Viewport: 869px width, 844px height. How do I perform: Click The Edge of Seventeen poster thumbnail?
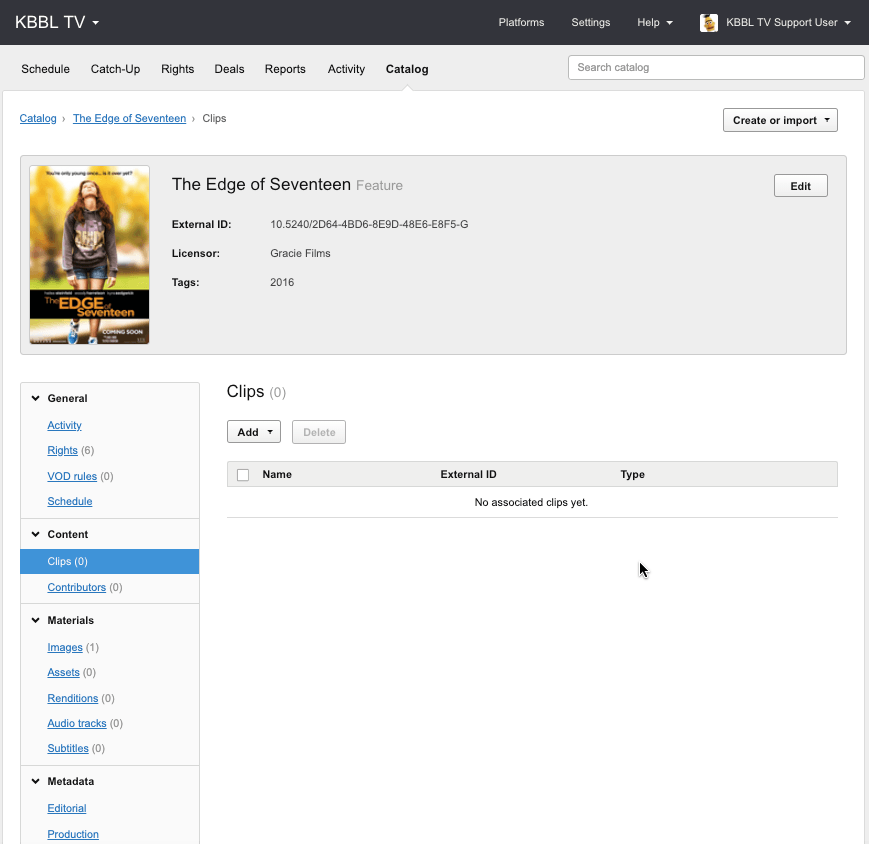pyautogui.click(x=89, y=255)
